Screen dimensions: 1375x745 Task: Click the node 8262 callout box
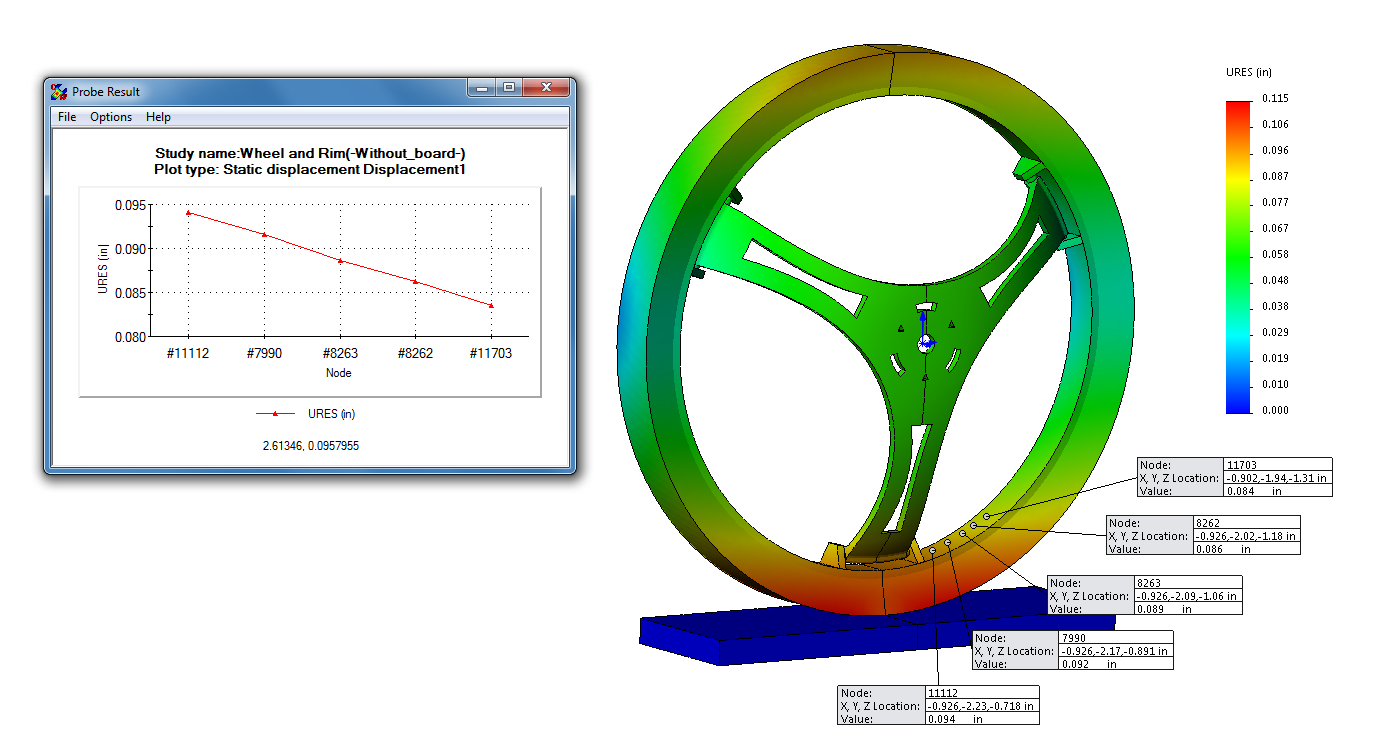pos(1203,536)
